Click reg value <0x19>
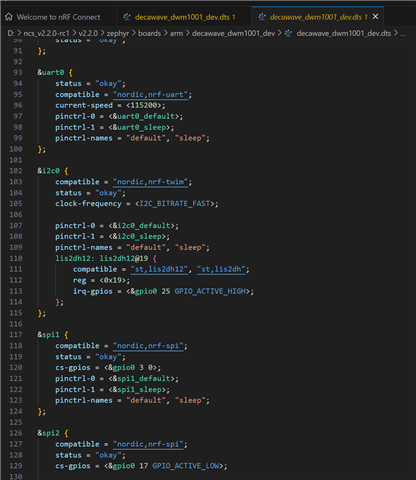This screenshot has width=416, height=480. pos(113,280)
